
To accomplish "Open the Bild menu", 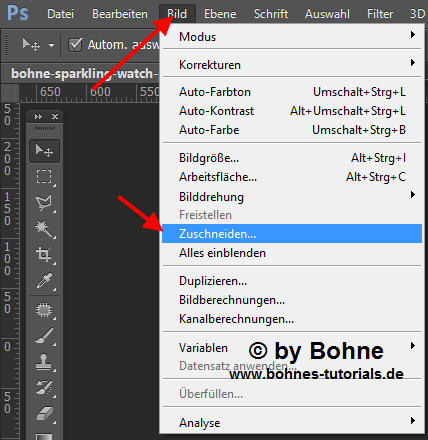I will pos(177,14).
